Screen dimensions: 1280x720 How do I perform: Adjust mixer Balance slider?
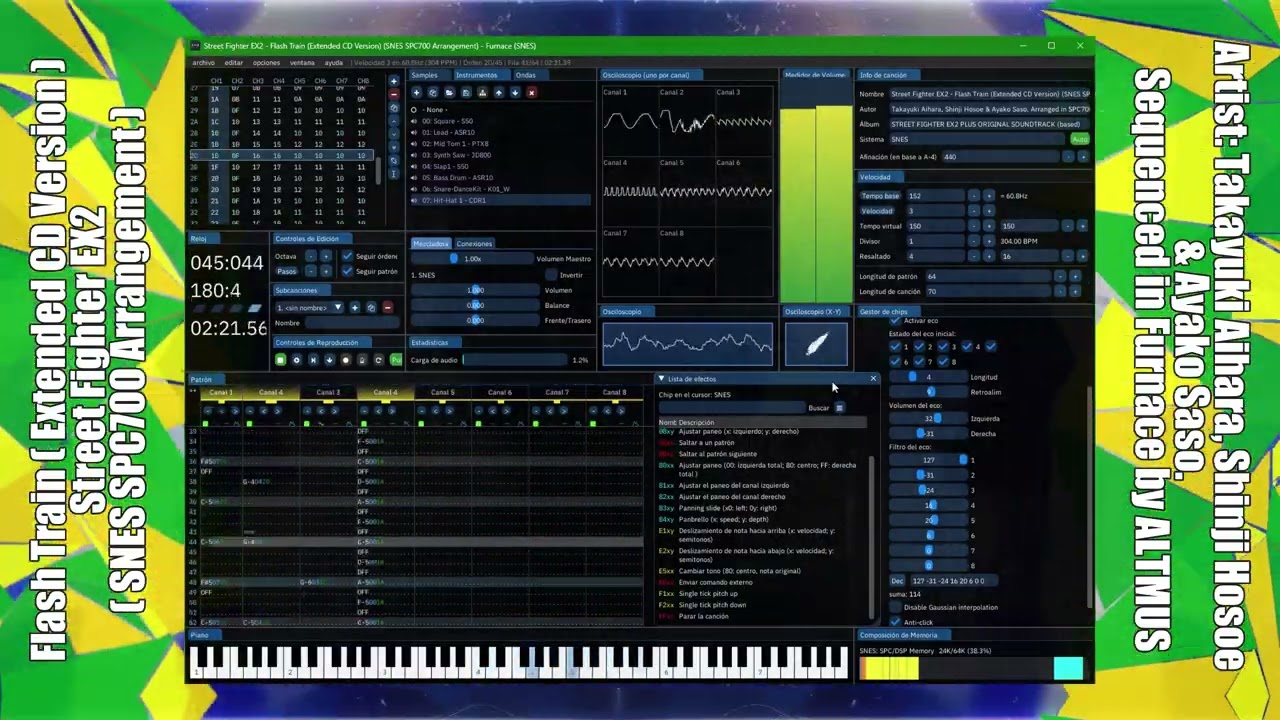(x=475, y=305)
